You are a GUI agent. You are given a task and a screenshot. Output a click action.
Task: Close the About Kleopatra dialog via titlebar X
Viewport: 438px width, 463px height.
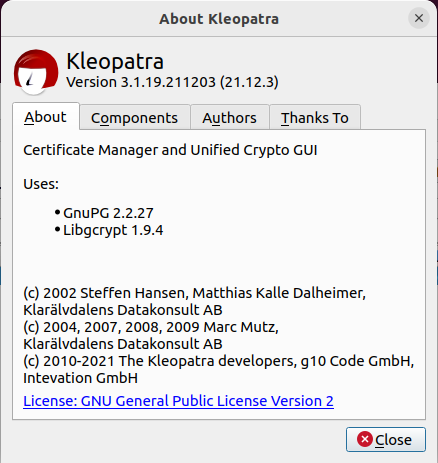click(419, 18)
